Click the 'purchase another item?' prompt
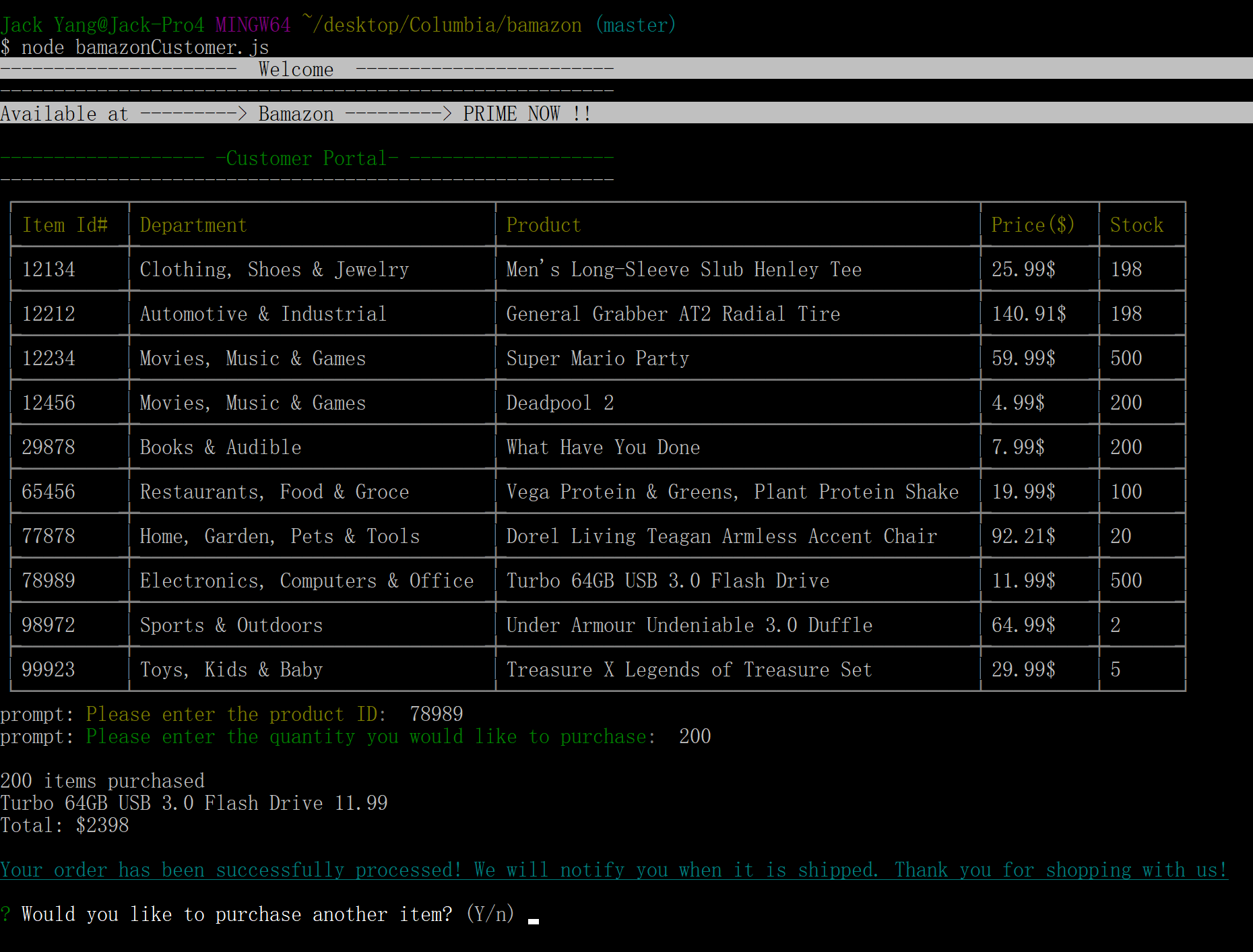This screenshot has height=952, width=1253. coord(236,914)
